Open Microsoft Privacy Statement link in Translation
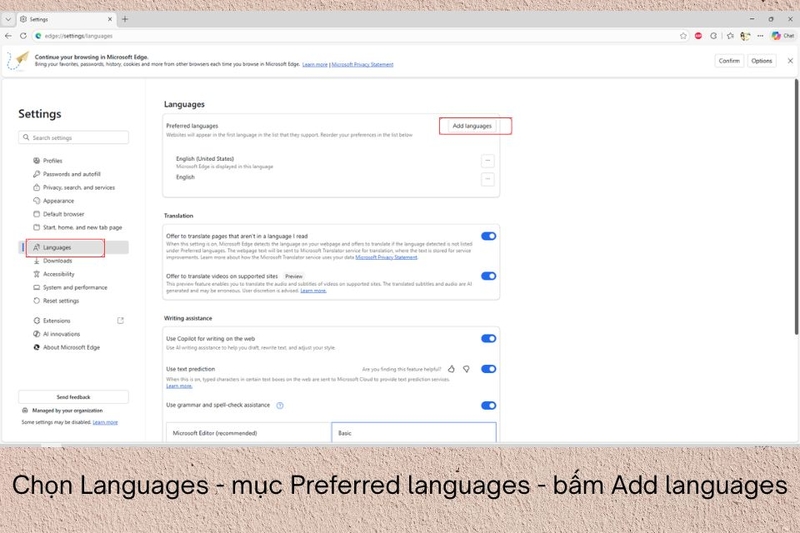Screen dimensions: 800x533 click(x=386, y=258)
